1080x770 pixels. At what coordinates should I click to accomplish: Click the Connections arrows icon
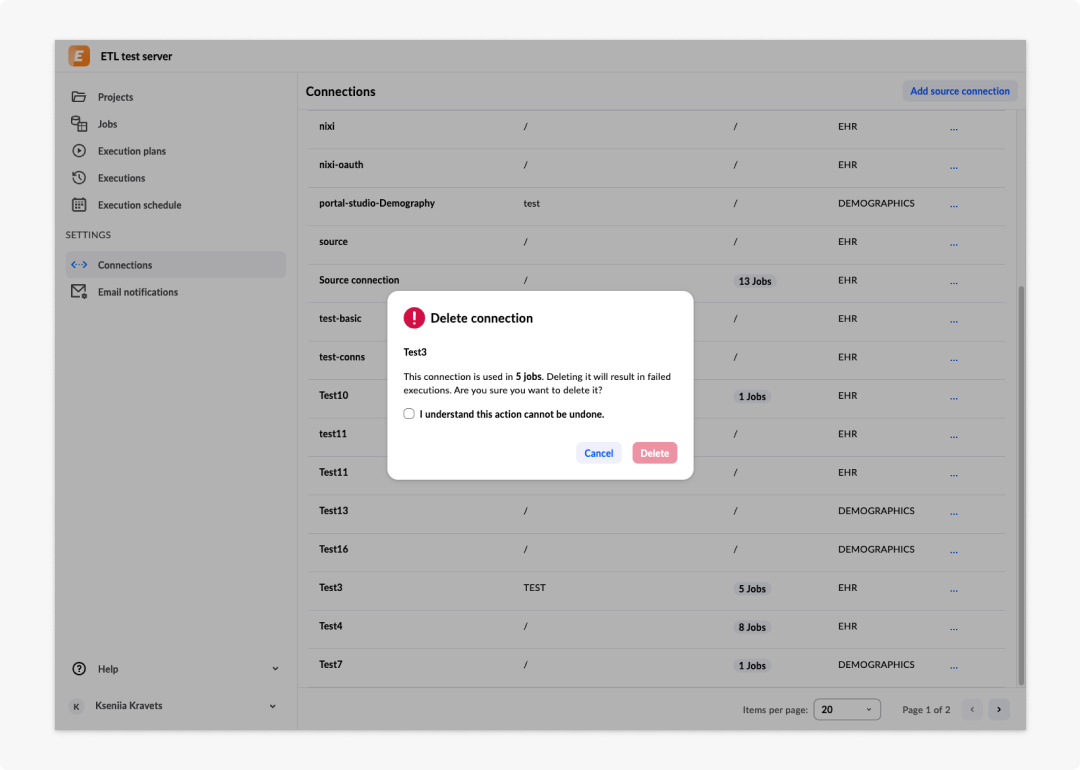click(x=79, y=264)
